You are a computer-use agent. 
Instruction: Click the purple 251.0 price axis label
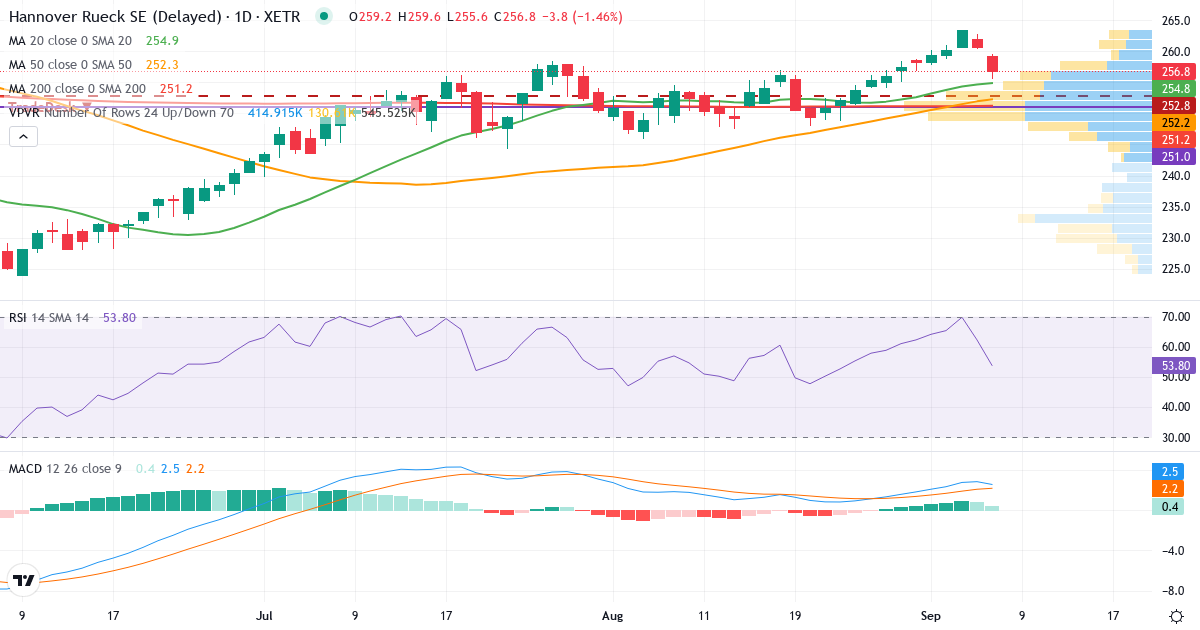click(1173, 157)
